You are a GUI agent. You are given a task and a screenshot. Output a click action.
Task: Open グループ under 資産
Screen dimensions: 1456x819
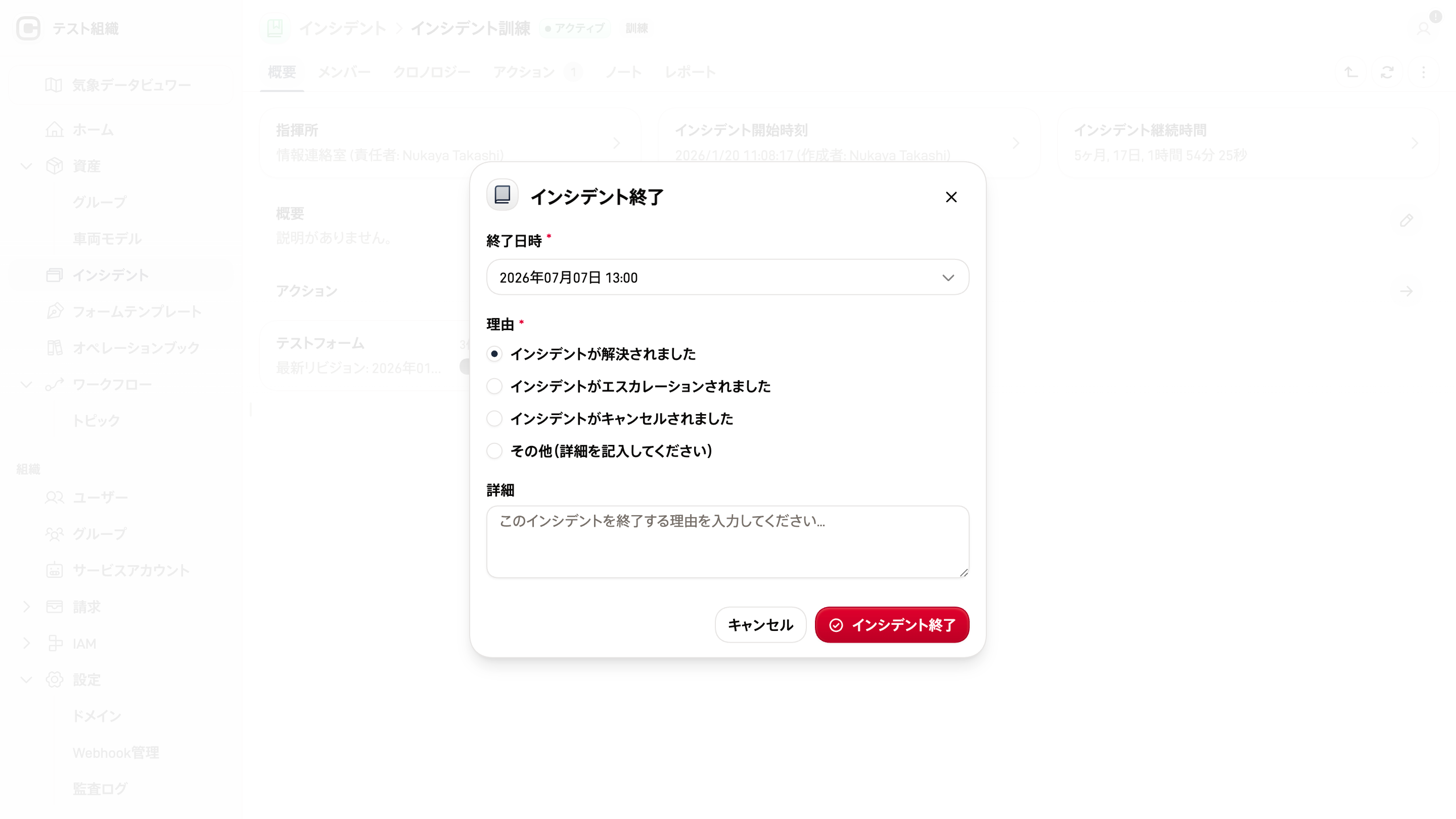click(x=100, y=202)
